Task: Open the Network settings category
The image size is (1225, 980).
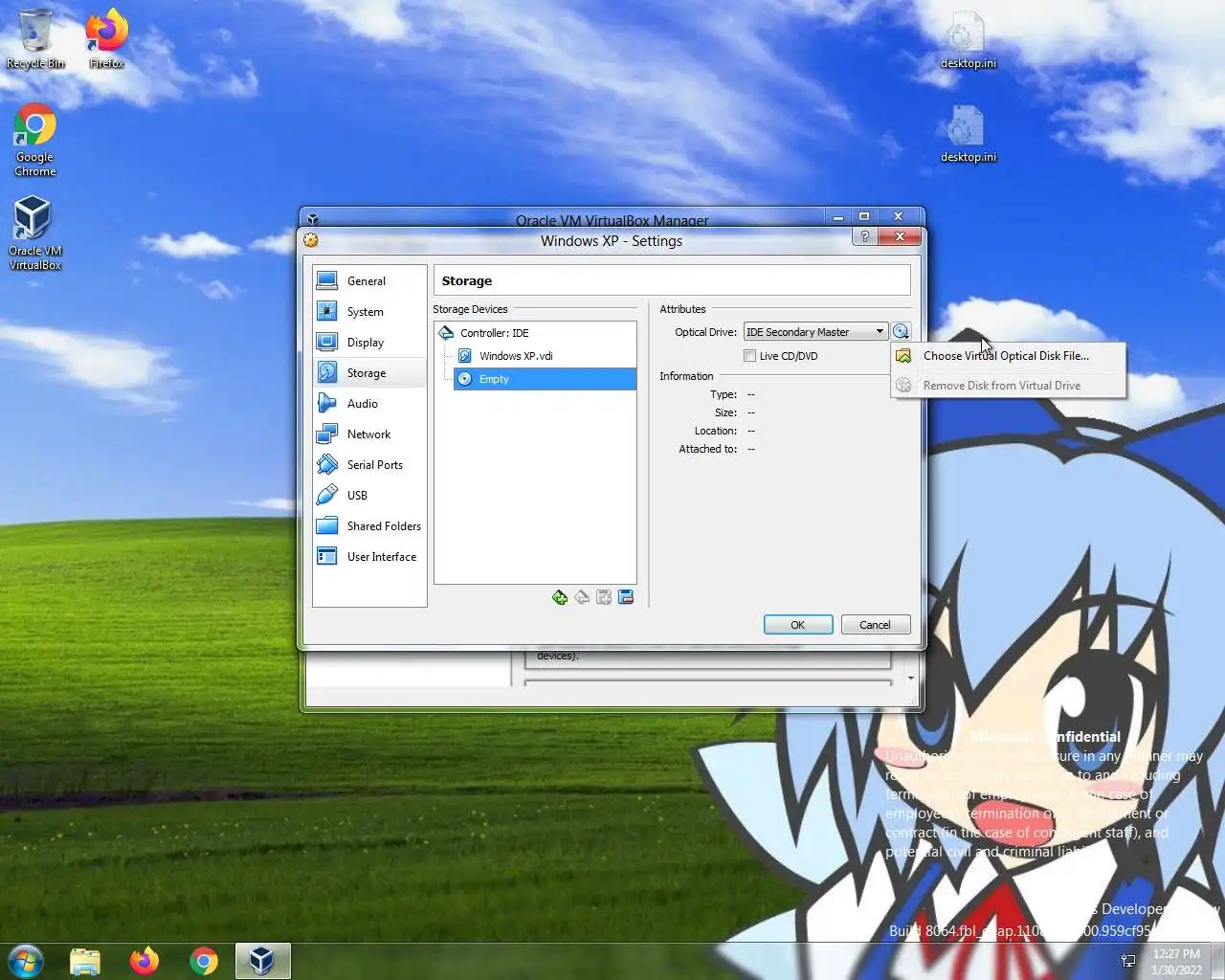Action: pos(368,434)
